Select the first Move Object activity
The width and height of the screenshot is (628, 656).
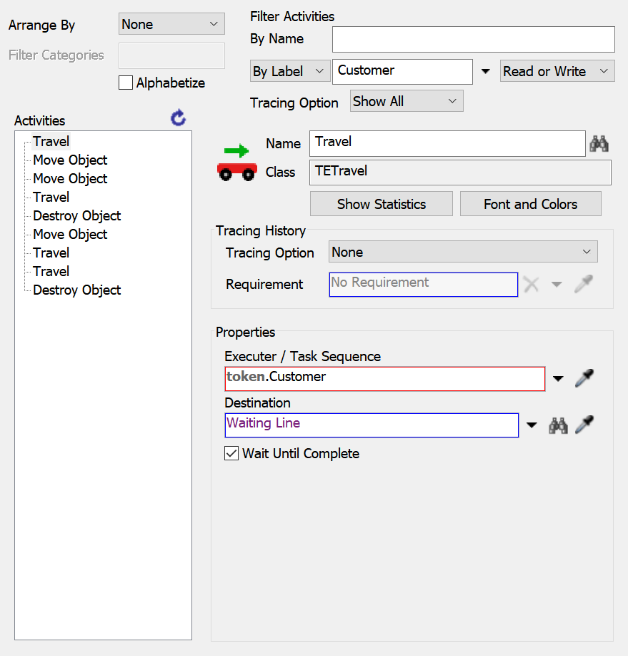point(70,160)
